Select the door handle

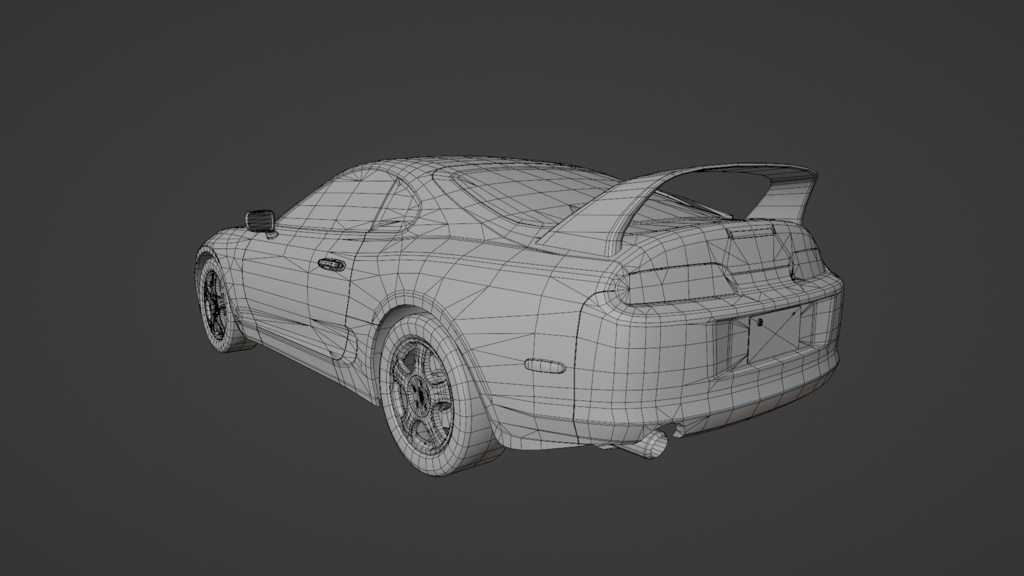pos(332,264)
